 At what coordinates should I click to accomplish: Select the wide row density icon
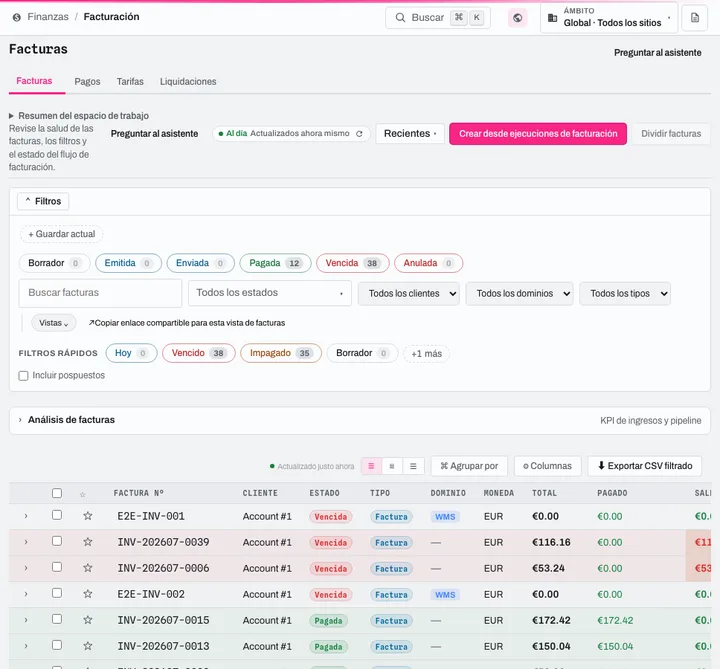[x=413, y=466]
